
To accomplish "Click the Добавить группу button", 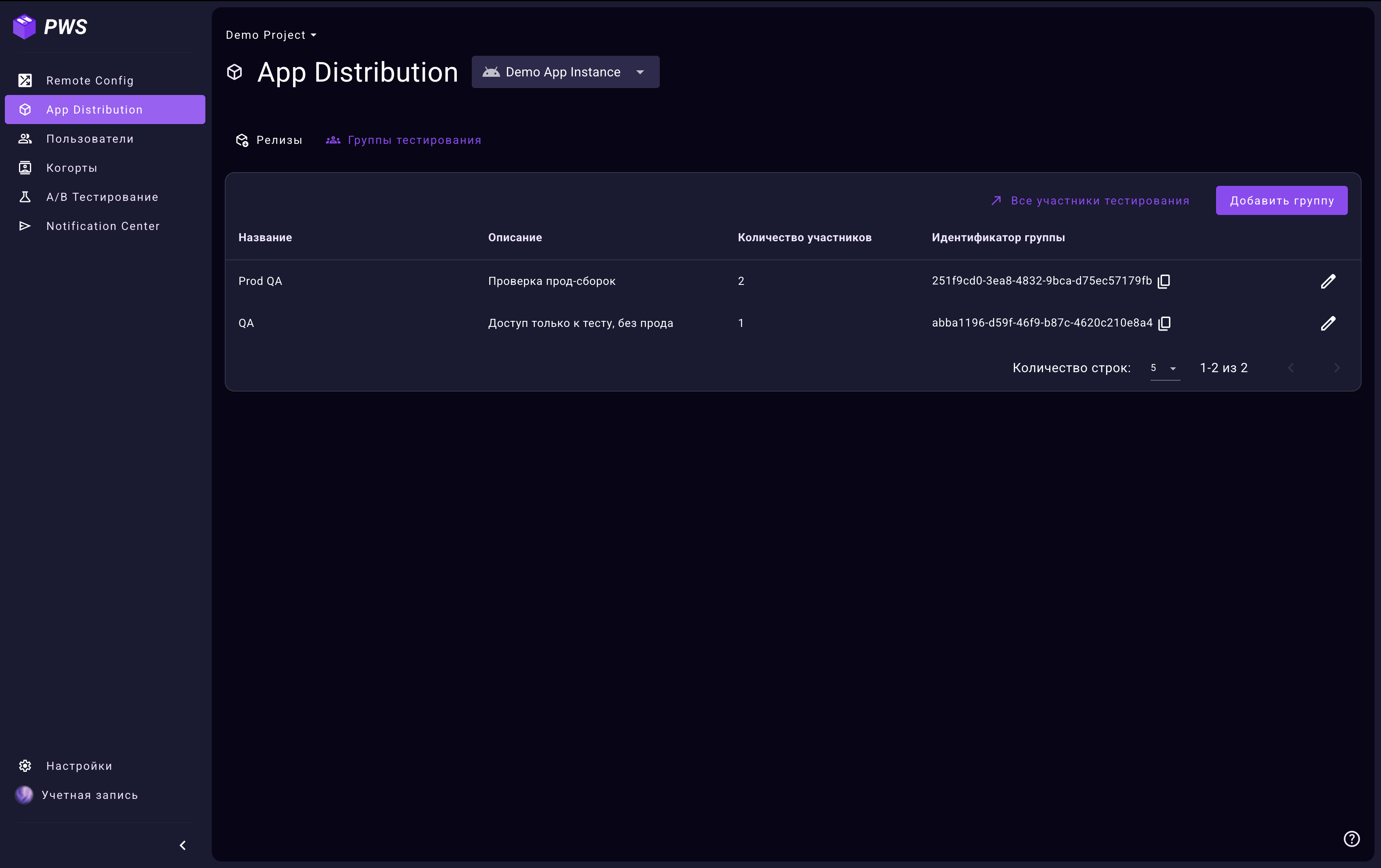I will point(1281,201).
